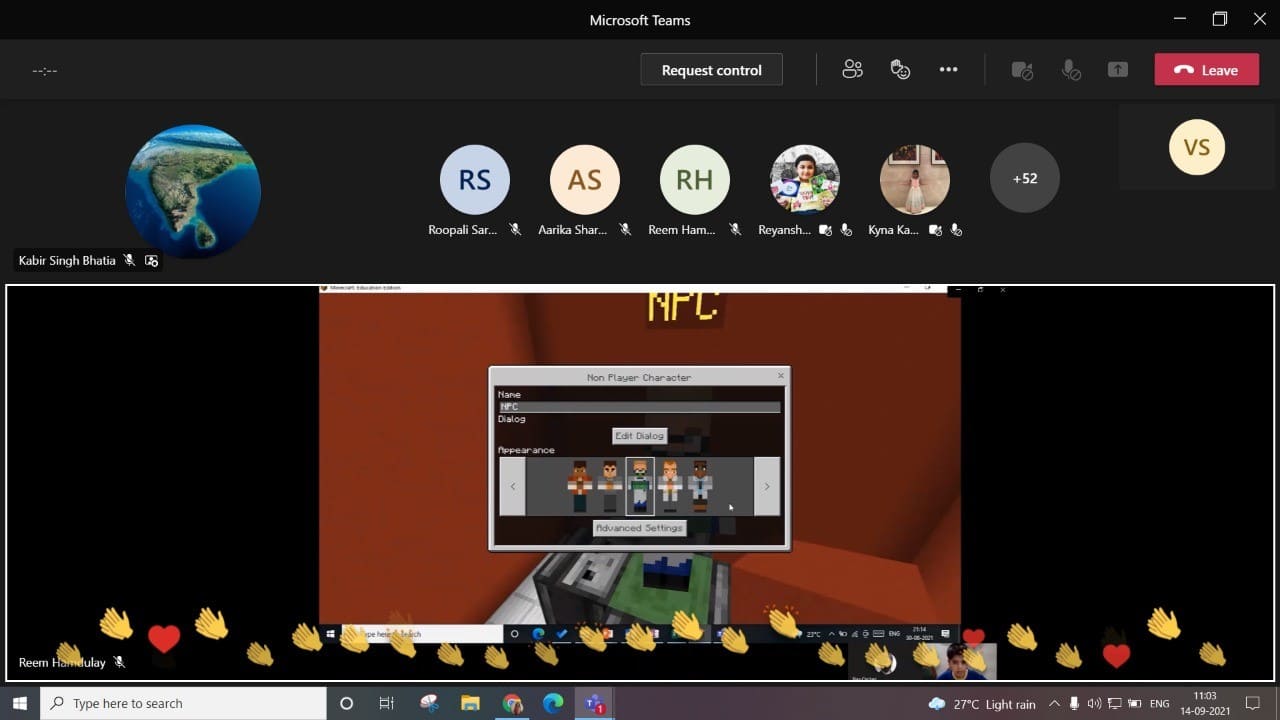Screen dimensions: 1280x720
Task: Close the Non Player Character dialog
Action: (781, 376)
